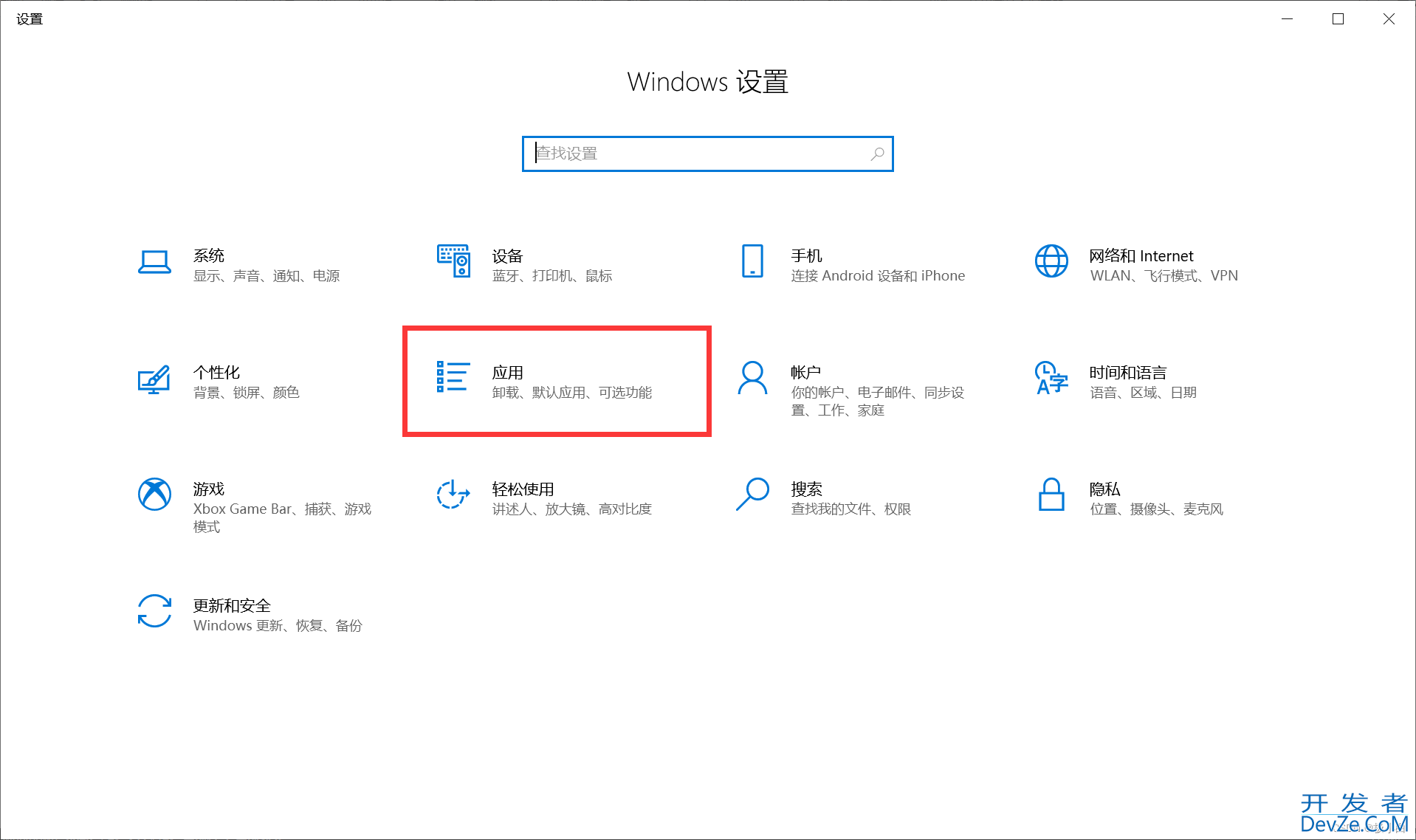1416x840 pixels.
Task: Minimize the Settings window
Action: [x=1288, y=18]
